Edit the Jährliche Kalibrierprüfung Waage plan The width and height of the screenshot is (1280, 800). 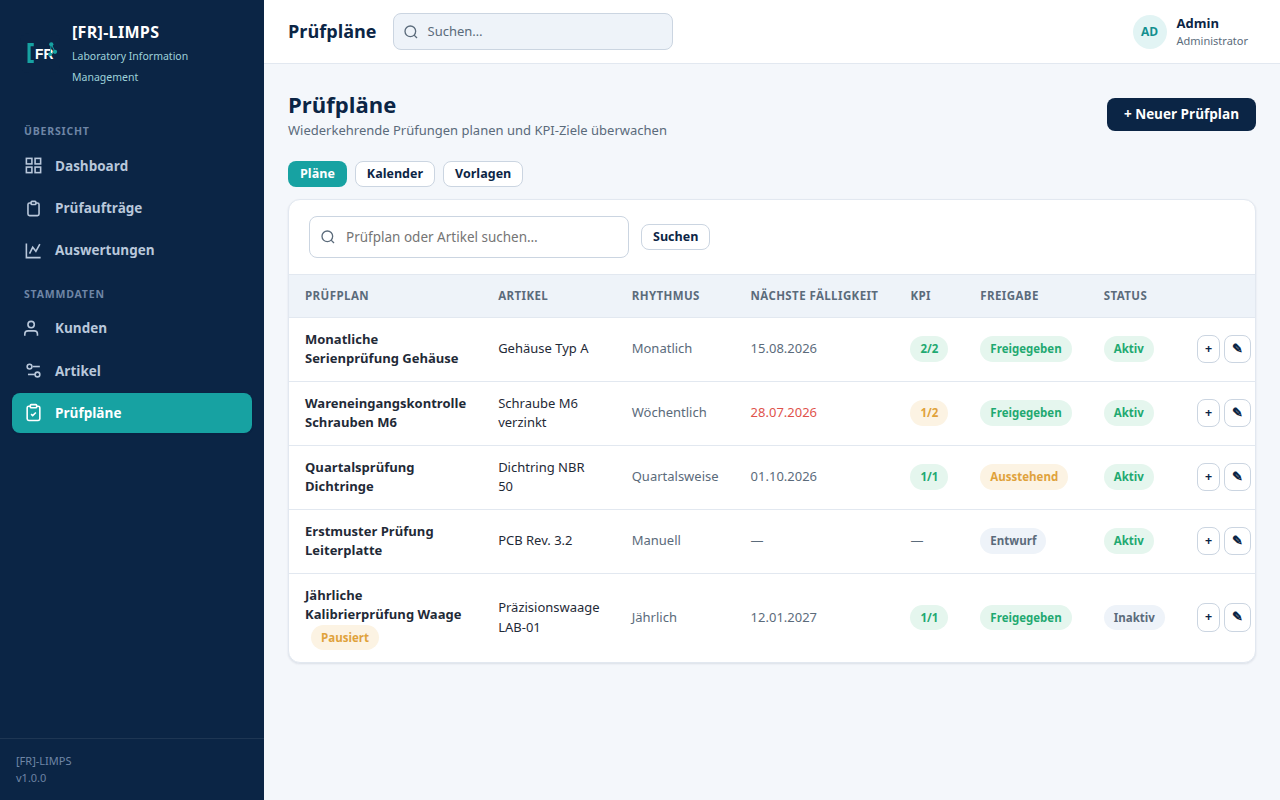point(1237,617)
